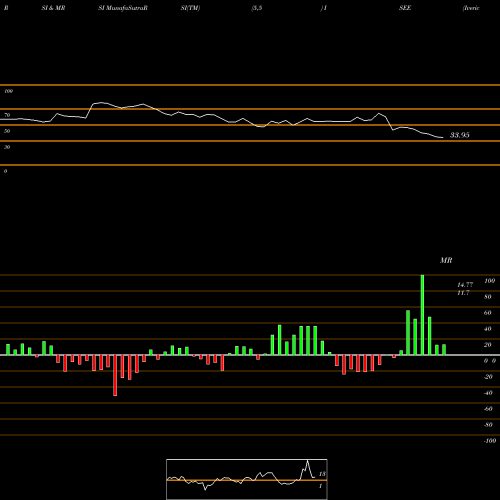Screen dimensions: 500x500
Task: Click the RSI axis label 30
Action: point(7,147)
